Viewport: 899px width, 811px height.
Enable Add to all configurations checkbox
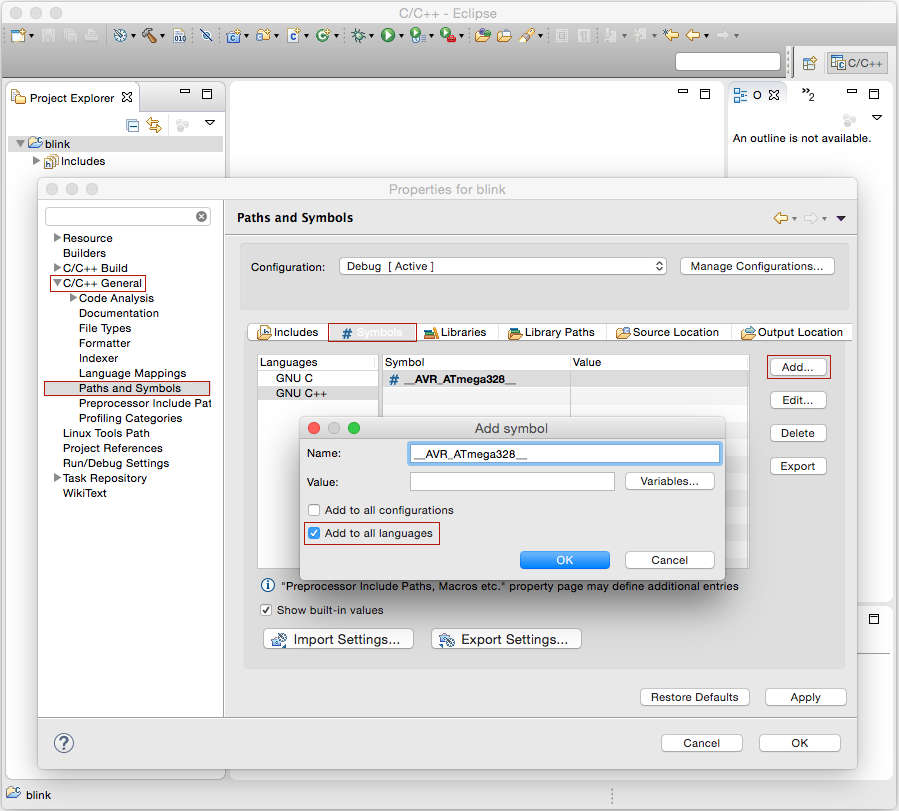coord(314,510)
